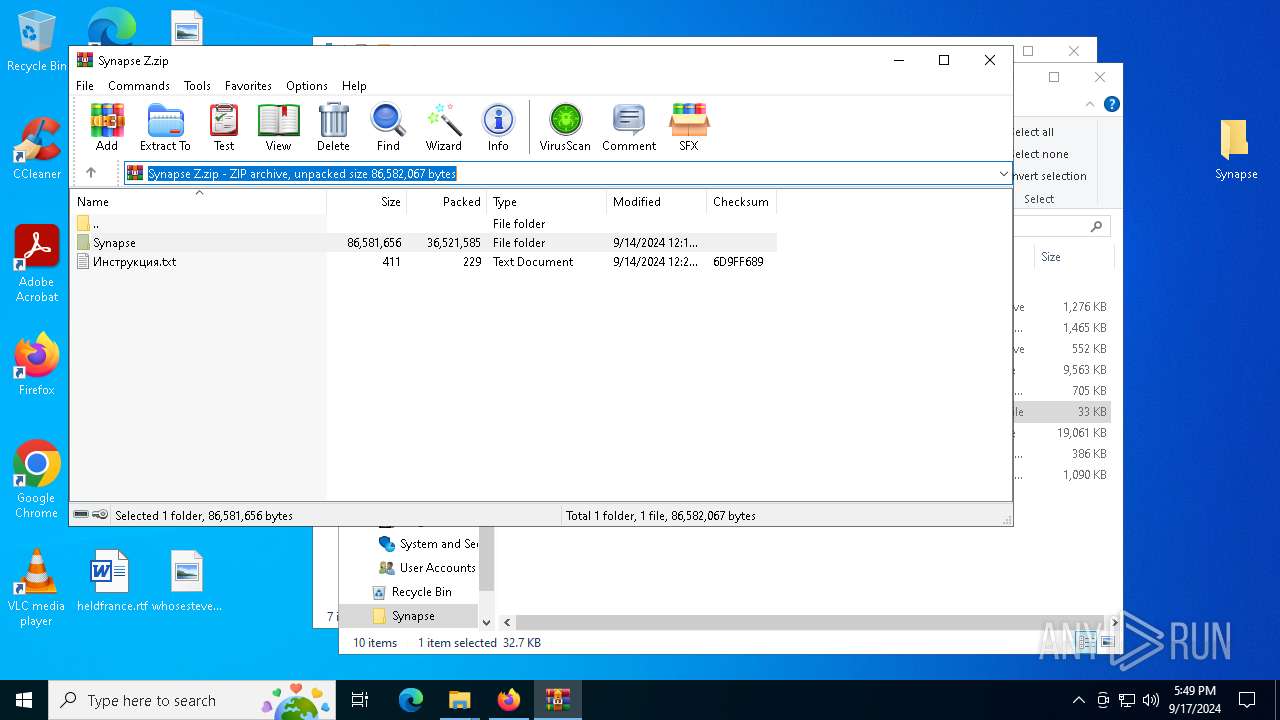Click the Comment toolbar icon
Screen dimensions: 1280x720
(x=629, y=127)
